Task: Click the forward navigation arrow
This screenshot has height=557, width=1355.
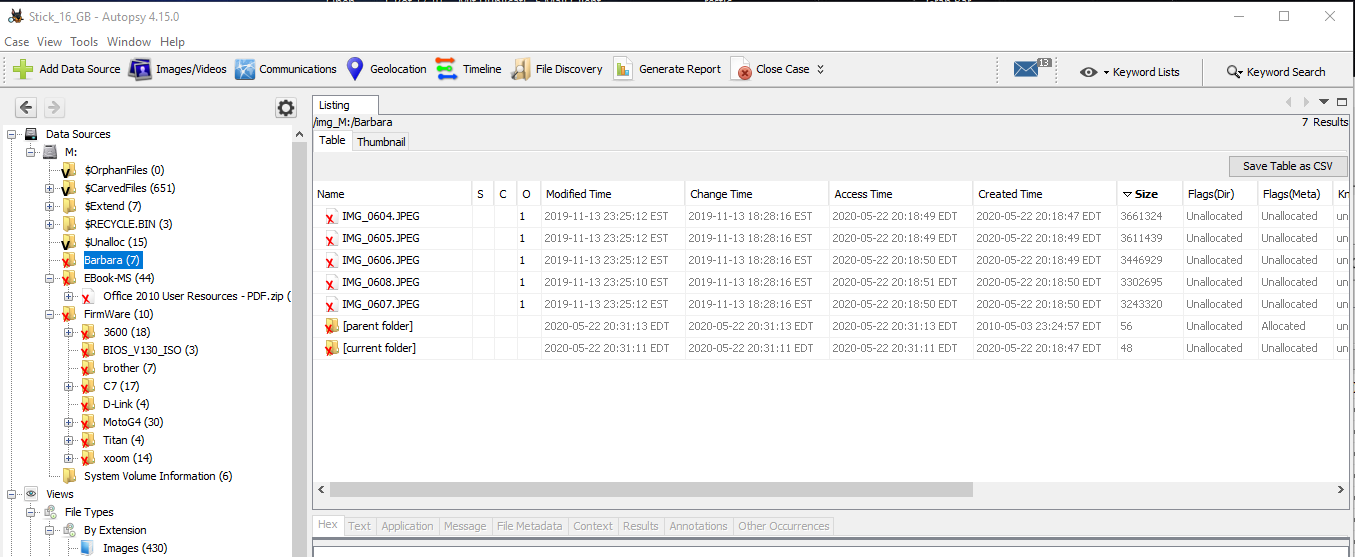Action: click(54, 107)
